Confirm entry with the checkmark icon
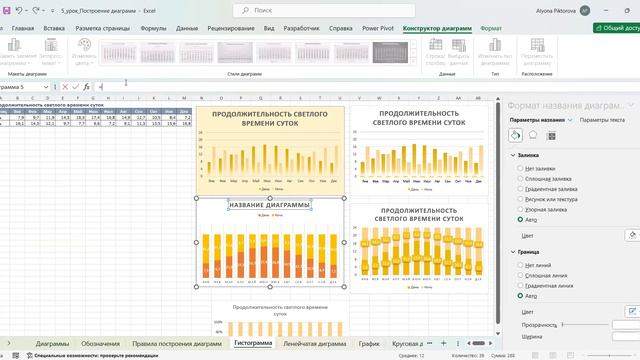The width and height of the screenshot is (640, 360). (76, 87)
